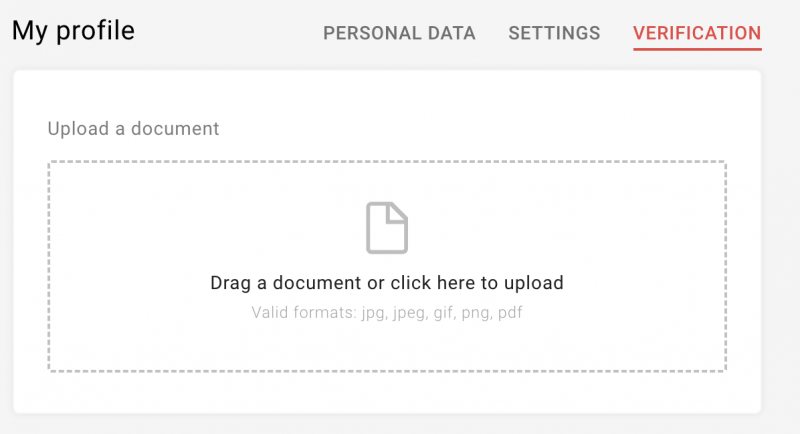
Task: Click 'jpg' in the valid formats line
Action: click(373, 313)
